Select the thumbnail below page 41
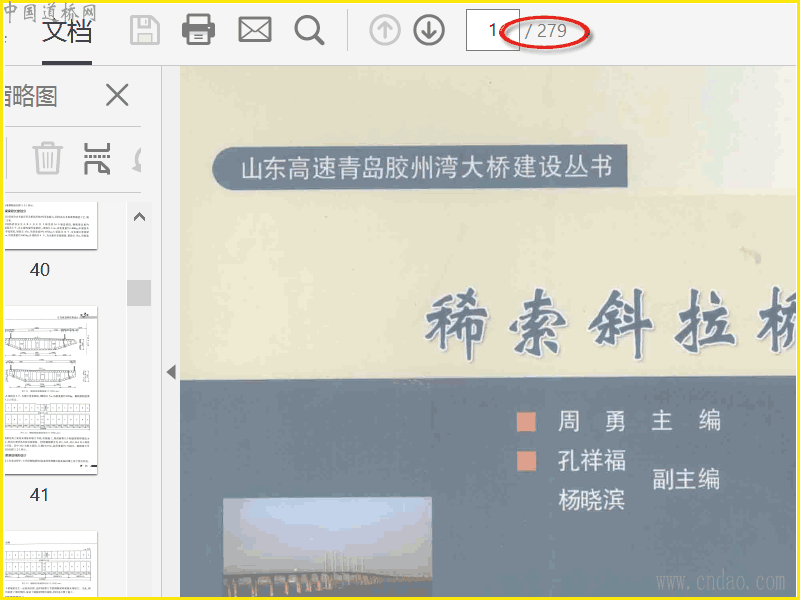800x600 pixels. tap(51, 563)
